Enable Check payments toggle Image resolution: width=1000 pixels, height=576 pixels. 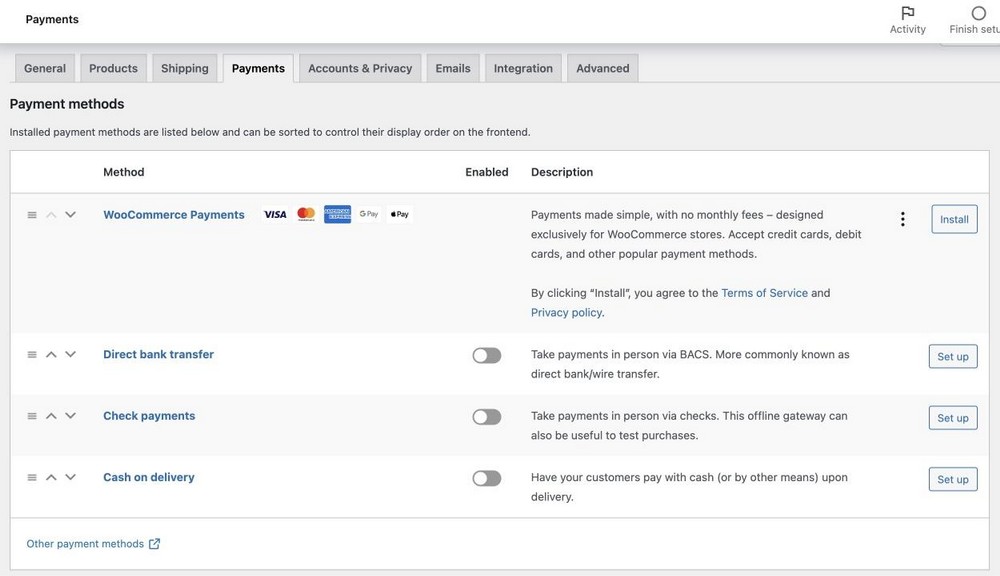point(487,417)
